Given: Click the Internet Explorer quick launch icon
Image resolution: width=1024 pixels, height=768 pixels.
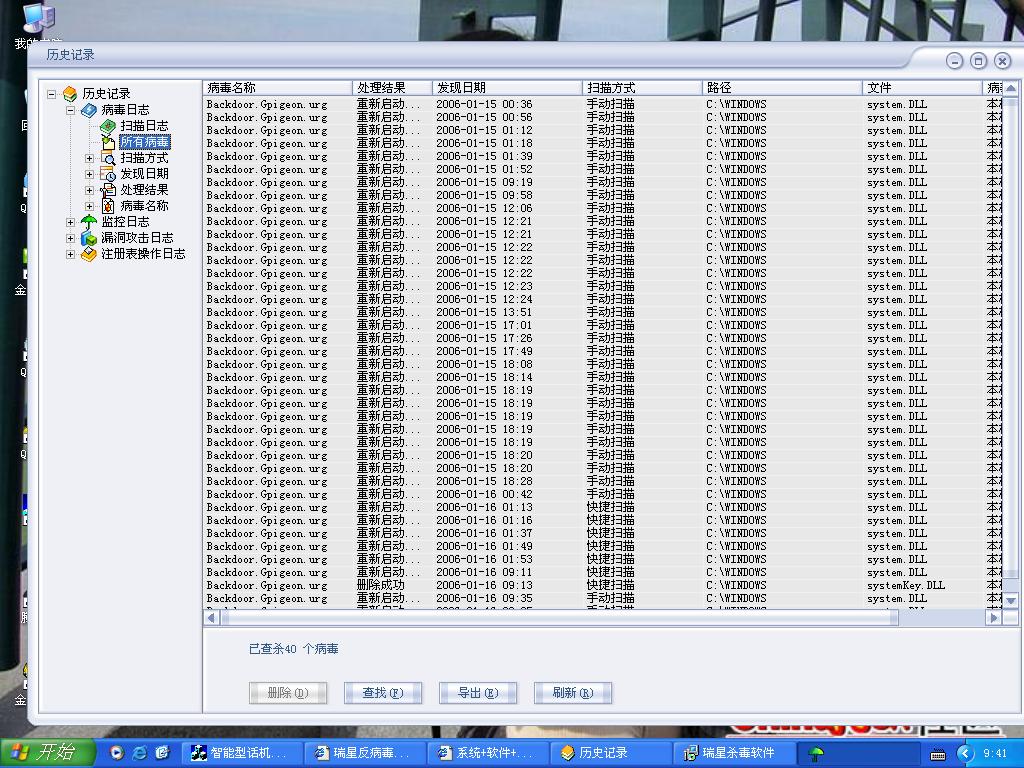Looking at the screenshot, I should pyautogui.click(x=140, y=753).
